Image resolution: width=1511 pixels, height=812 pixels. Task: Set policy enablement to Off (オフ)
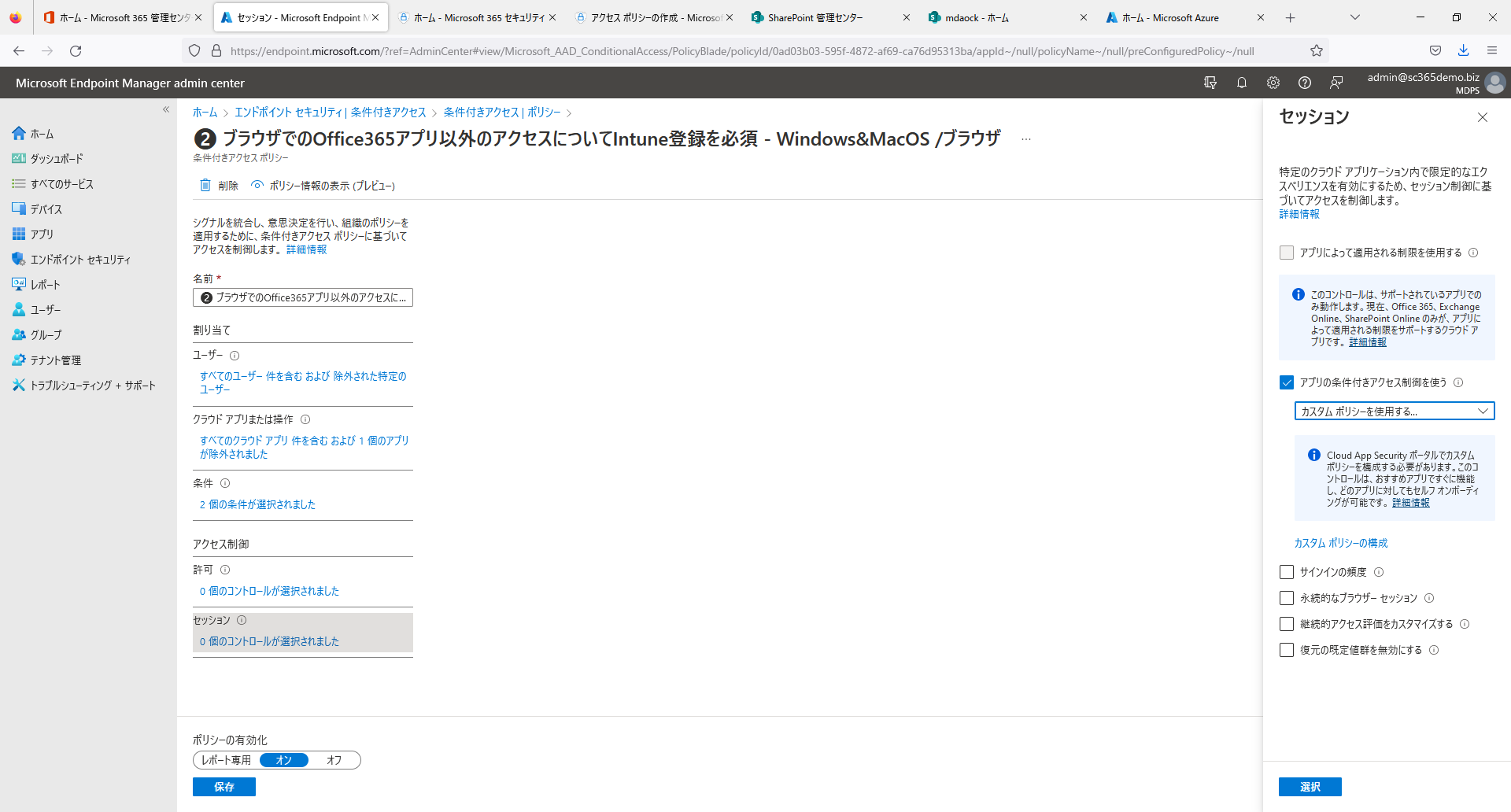pyautogui.click(x=334, y=760)
